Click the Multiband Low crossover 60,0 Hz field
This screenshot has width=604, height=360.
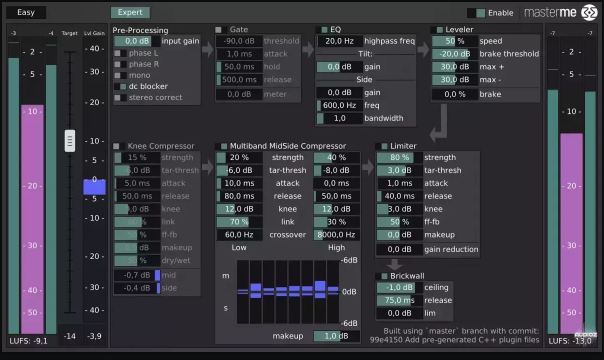click(239, 235)
